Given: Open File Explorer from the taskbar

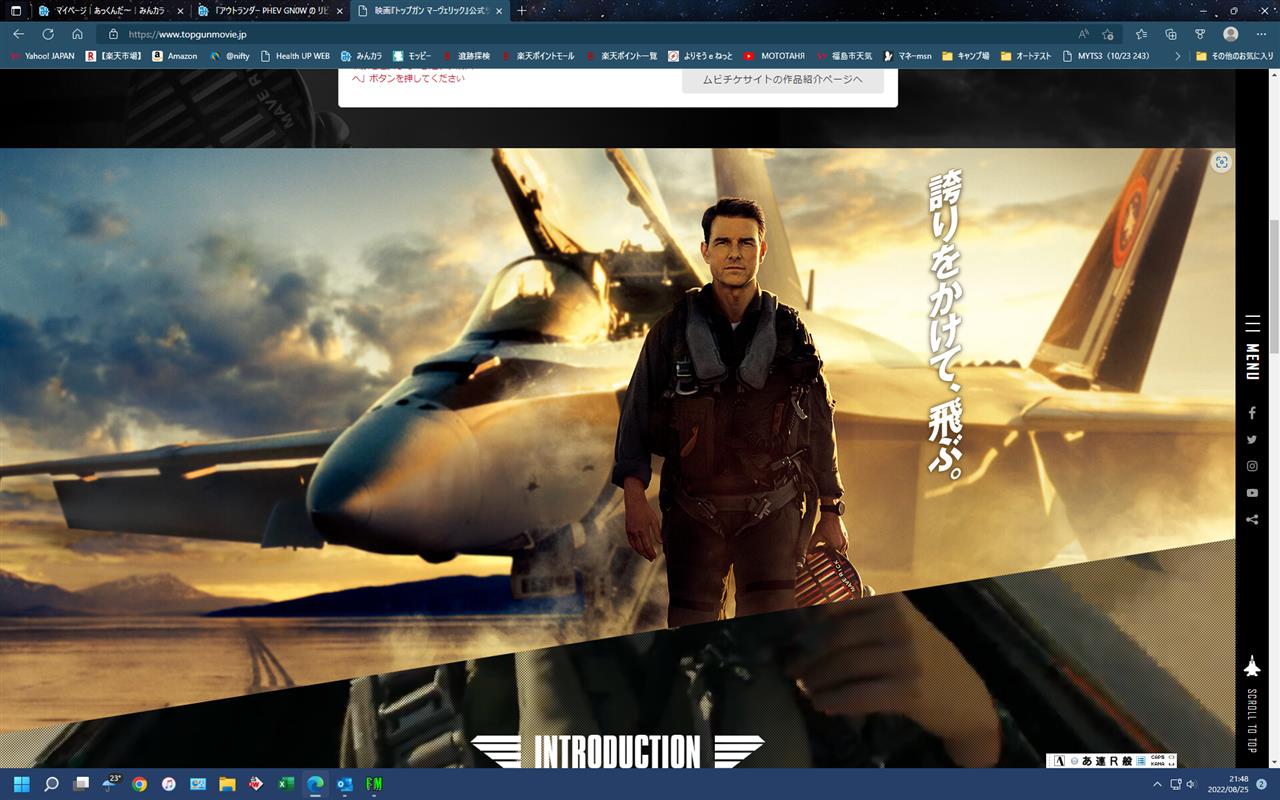Looking at the screenshot, I should [227, 784].
